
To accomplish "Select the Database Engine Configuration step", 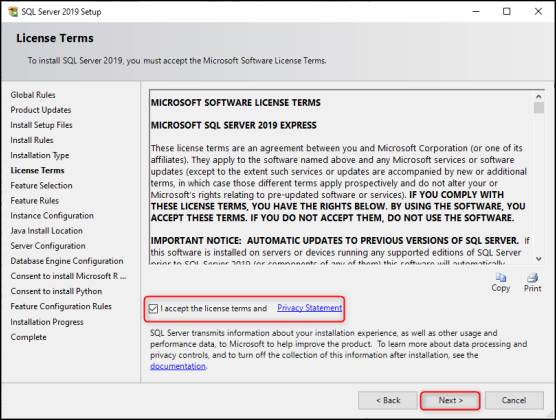I will (x=67, y=261).
